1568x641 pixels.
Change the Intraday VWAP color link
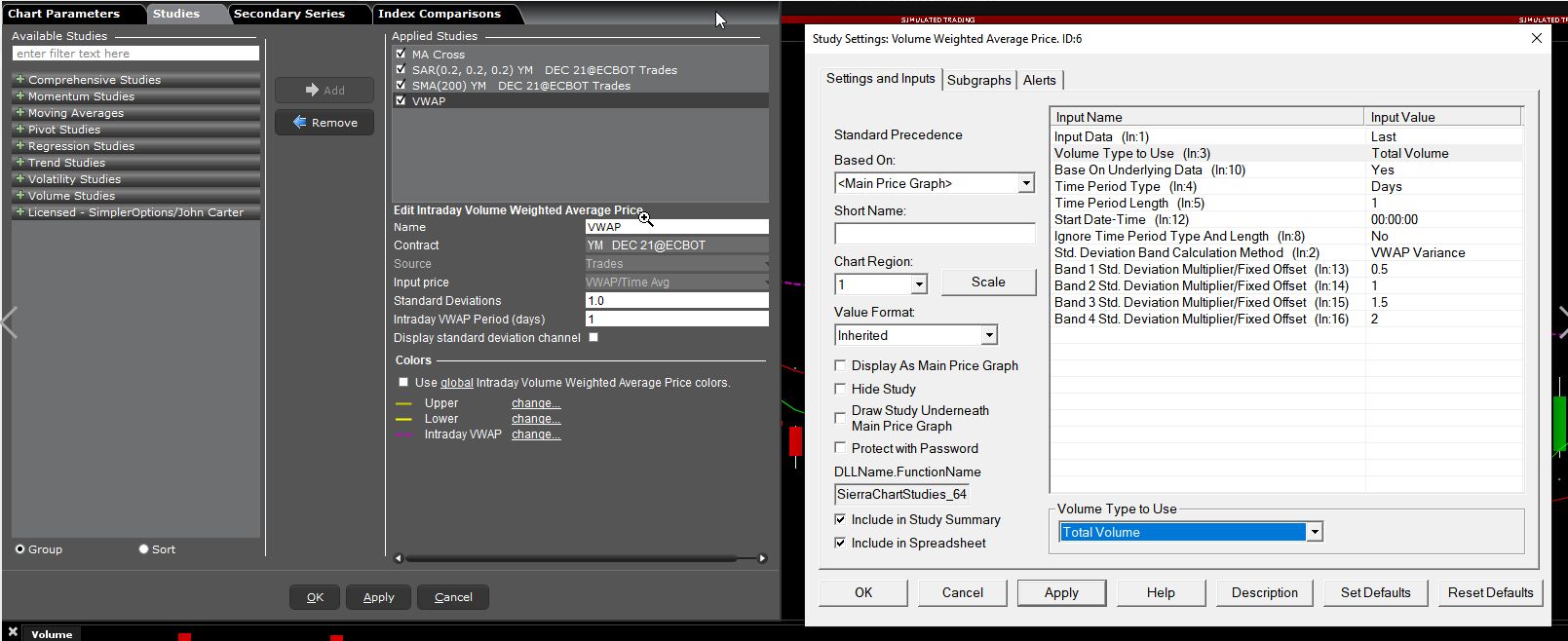point(535,434)
